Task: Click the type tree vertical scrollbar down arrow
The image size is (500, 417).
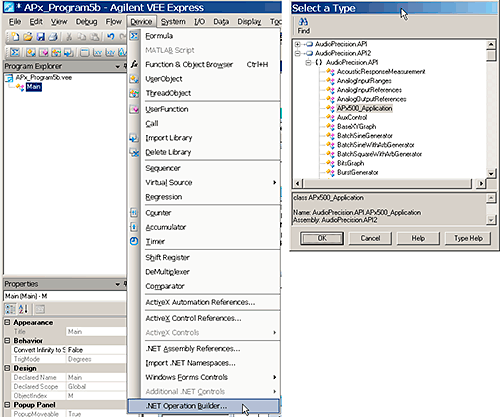Action: pyautogui.click(x=491, y=173)
